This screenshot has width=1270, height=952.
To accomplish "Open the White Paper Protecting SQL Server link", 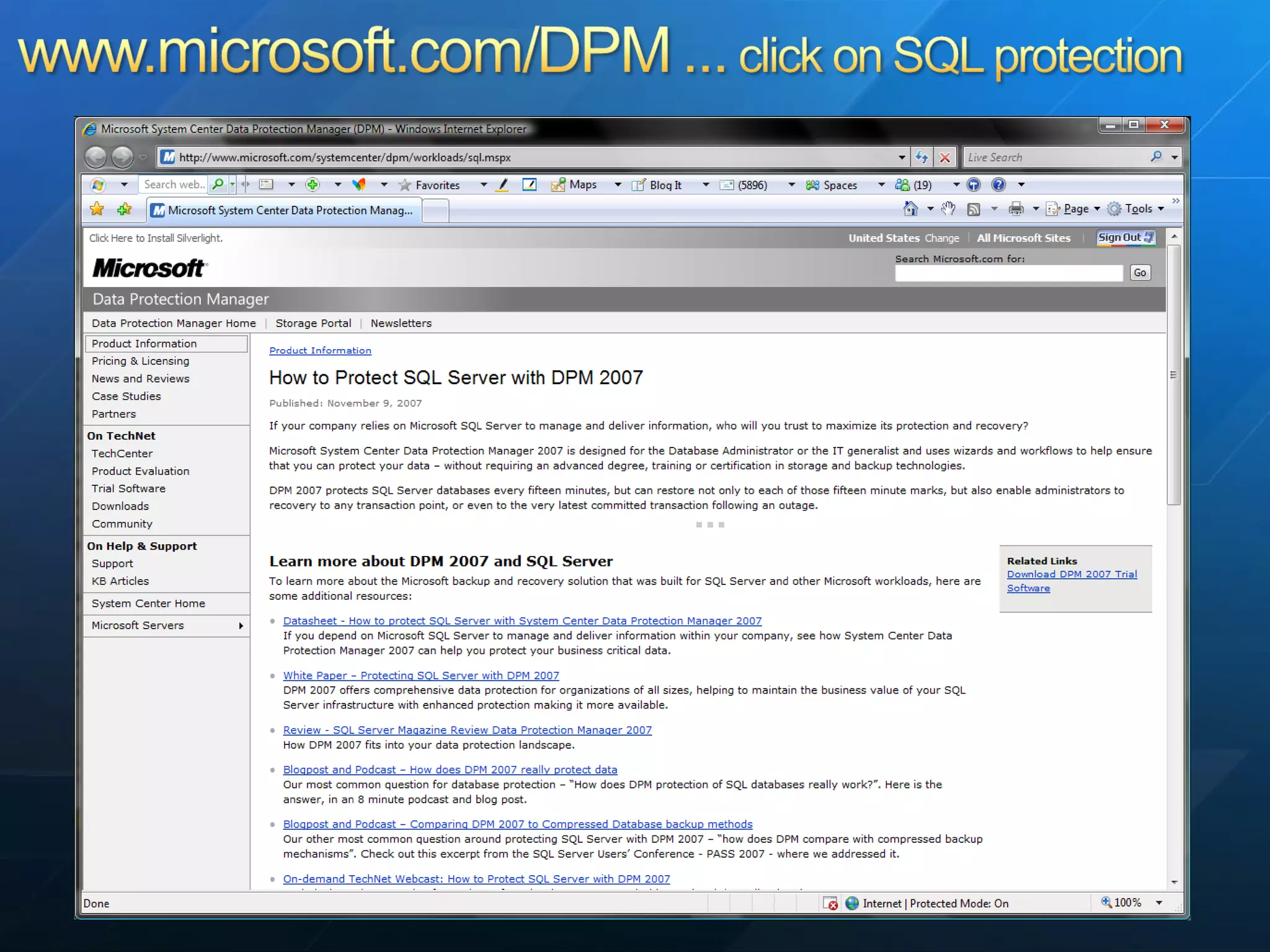I will (x=421, y=676).
